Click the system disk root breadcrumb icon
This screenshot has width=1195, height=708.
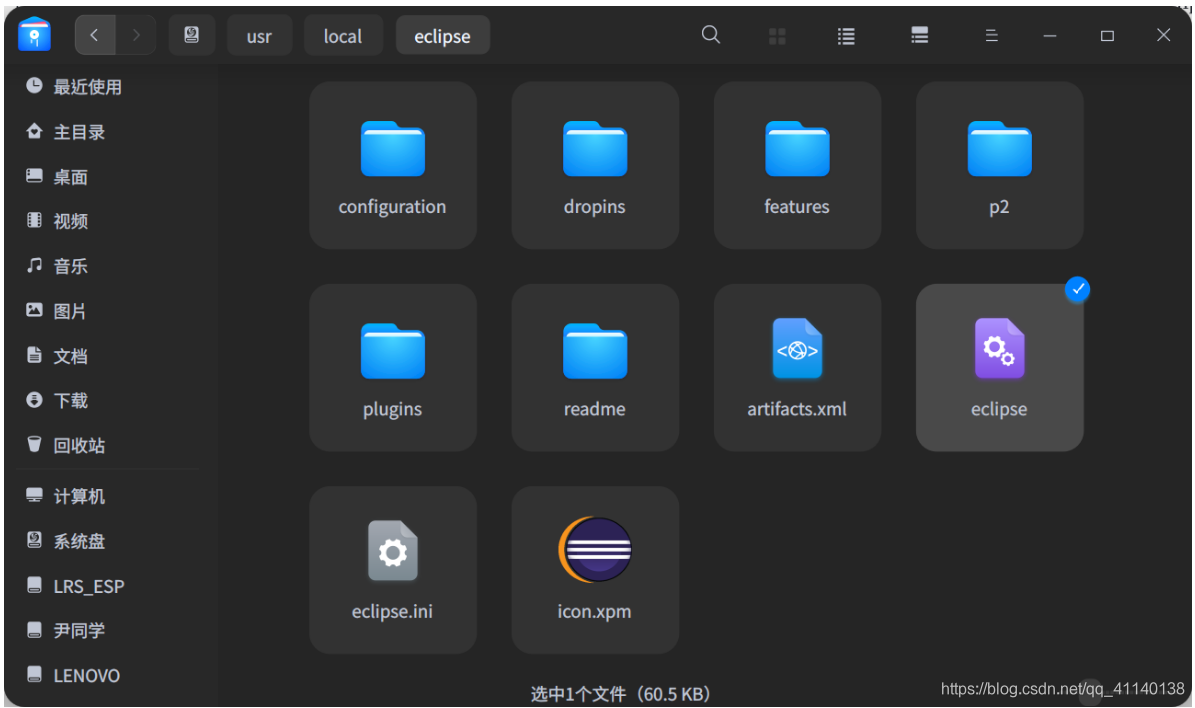tap(191, 35)
